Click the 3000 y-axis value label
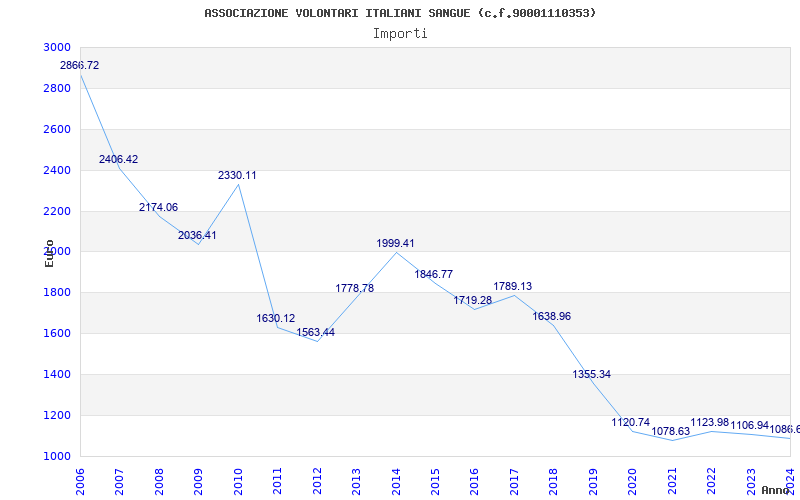The width and height of the screenshot is (800, 500). [57, 47]
